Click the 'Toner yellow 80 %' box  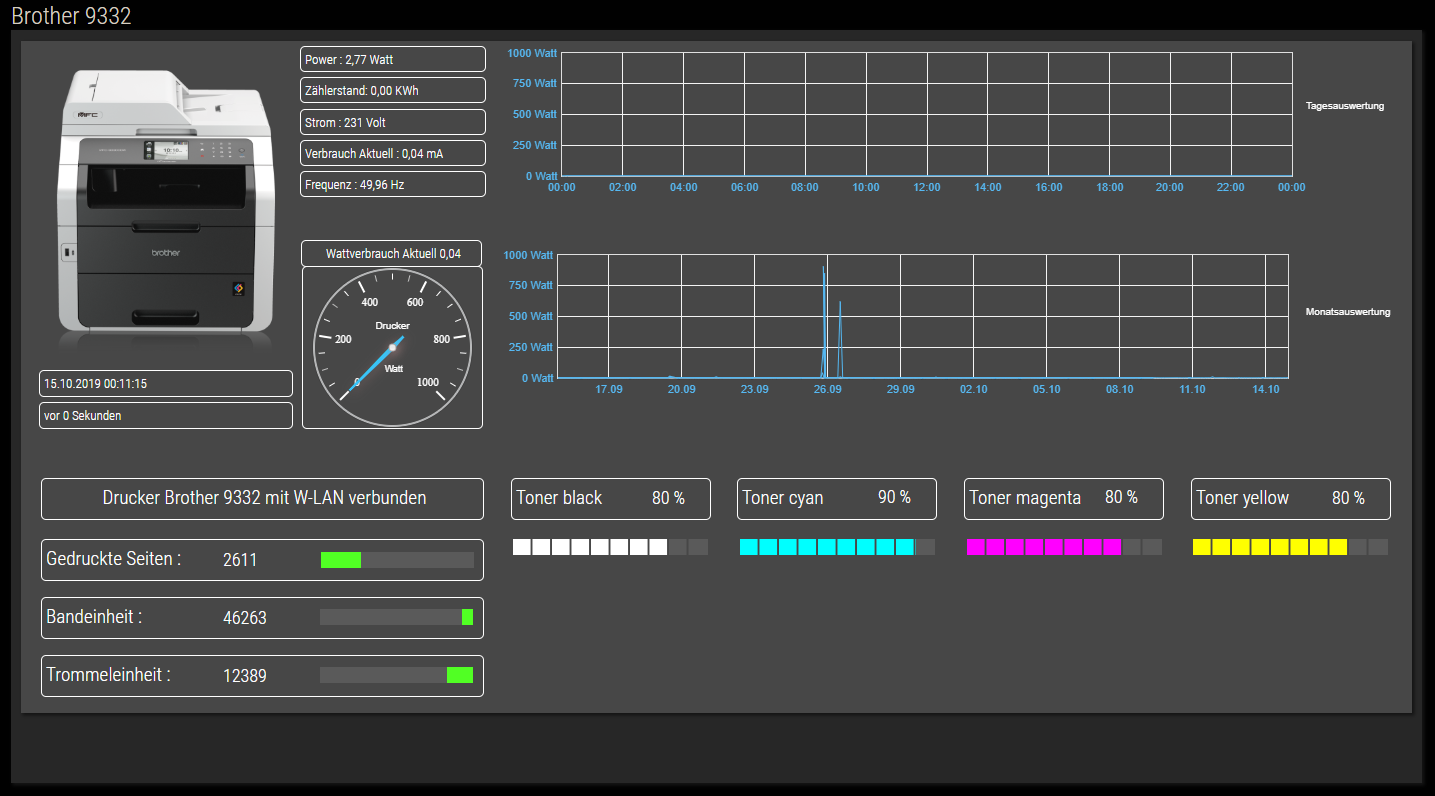click(x=1291, y=498)
